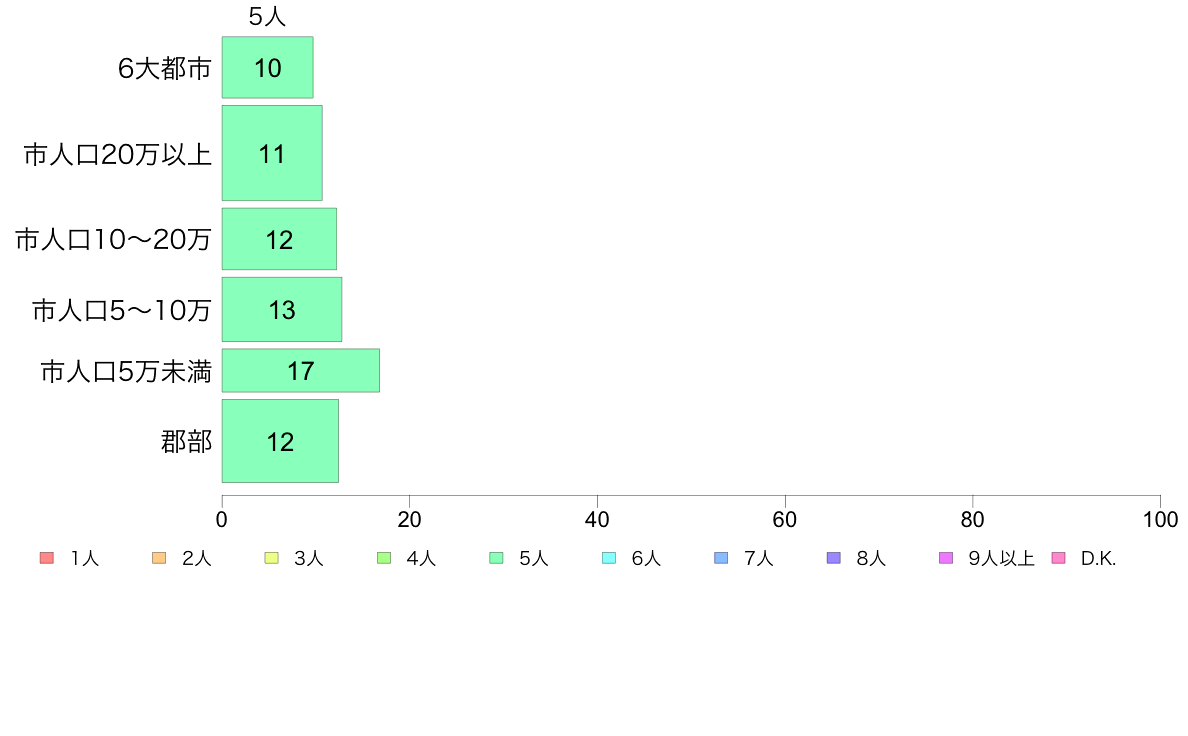Select the 市人口20万以上 bar showing 11
This screenshot has height=736, width=1188.
pos(272,153)
